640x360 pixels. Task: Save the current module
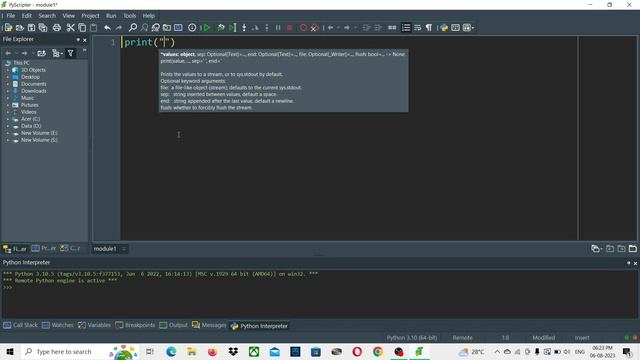[31, 28]
